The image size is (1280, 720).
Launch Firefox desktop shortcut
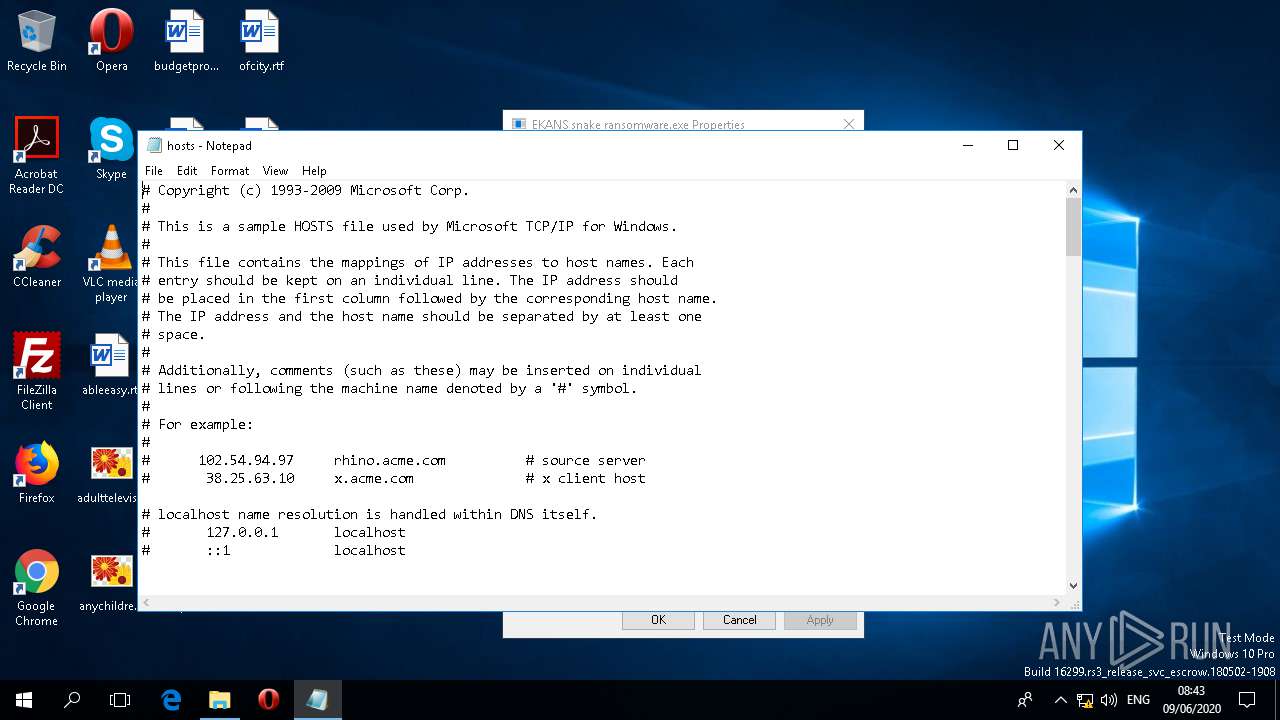click(37, 474)
